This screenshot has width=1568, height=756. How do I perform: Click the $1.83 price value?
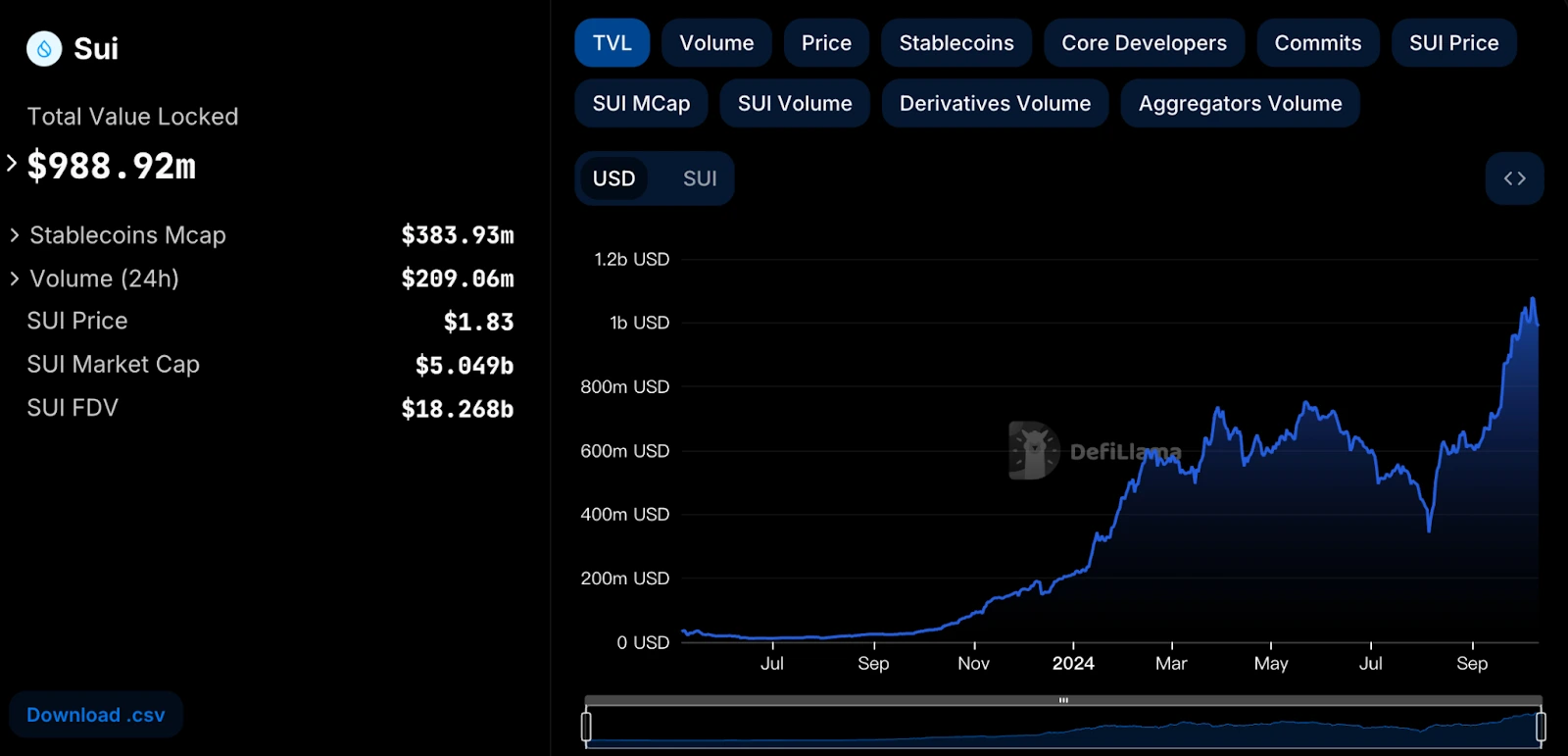tap(478, 322)
